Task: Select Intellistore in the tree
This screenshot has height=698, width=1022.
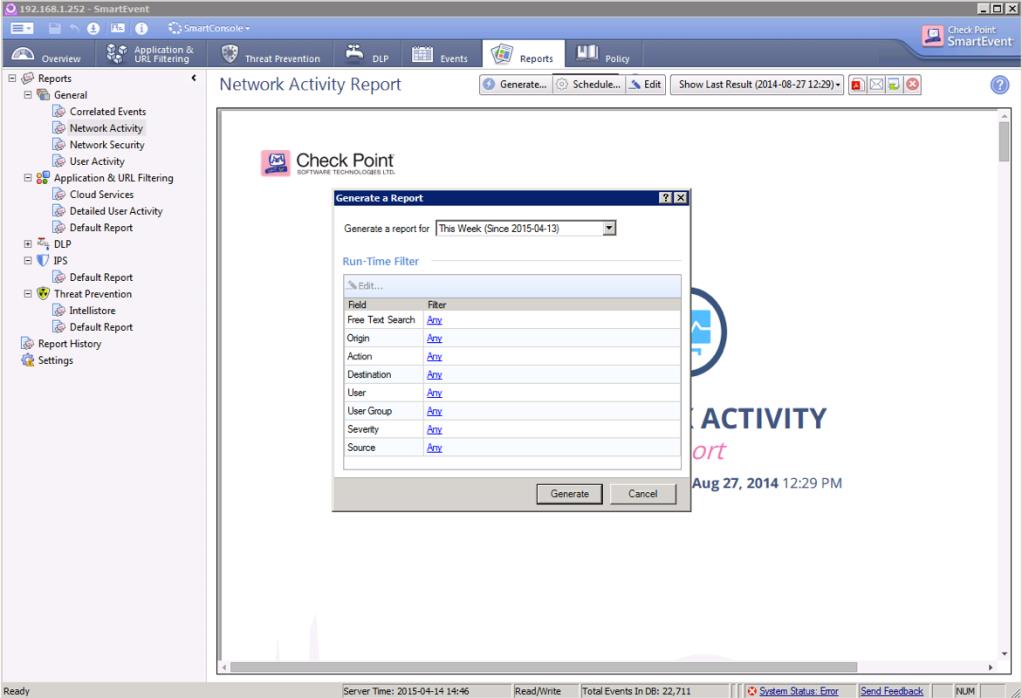Action: (93, 311)
